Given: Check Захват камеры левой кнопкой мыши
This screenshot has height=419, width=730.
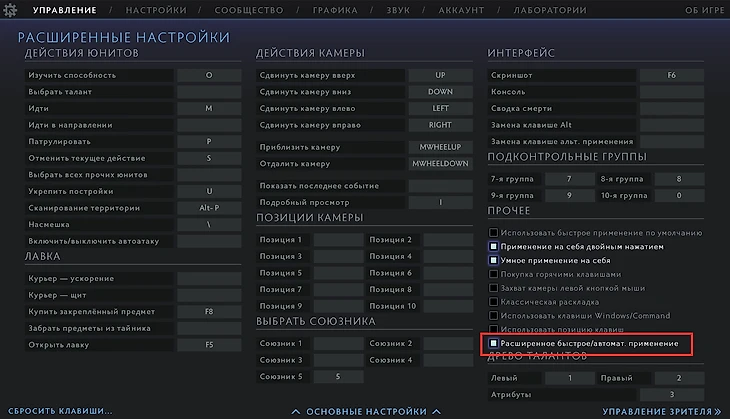Looking at the screenshot, I should (493, 288).
